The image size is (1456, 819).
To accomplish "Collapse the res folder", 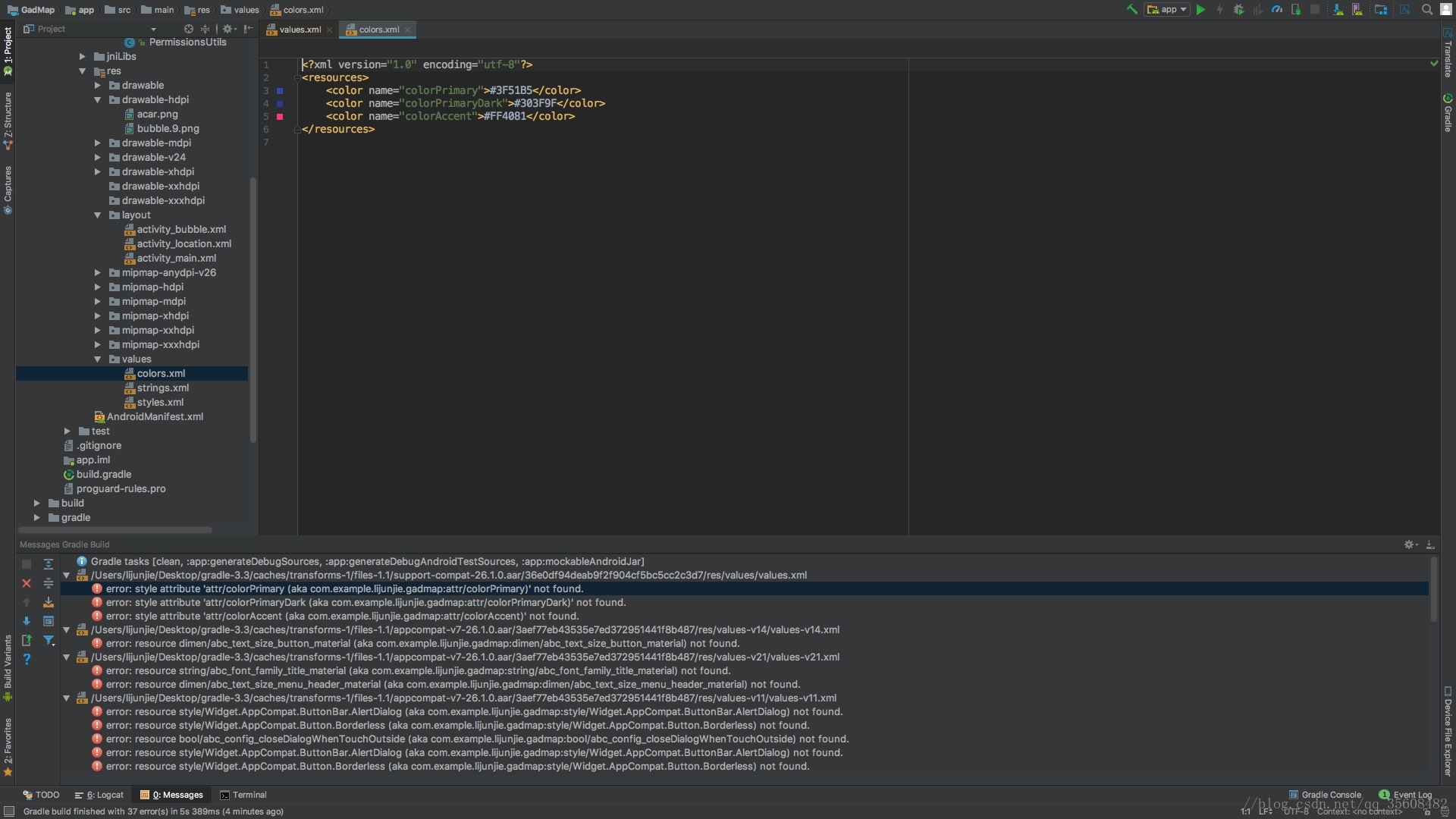I will click(83, 71).
